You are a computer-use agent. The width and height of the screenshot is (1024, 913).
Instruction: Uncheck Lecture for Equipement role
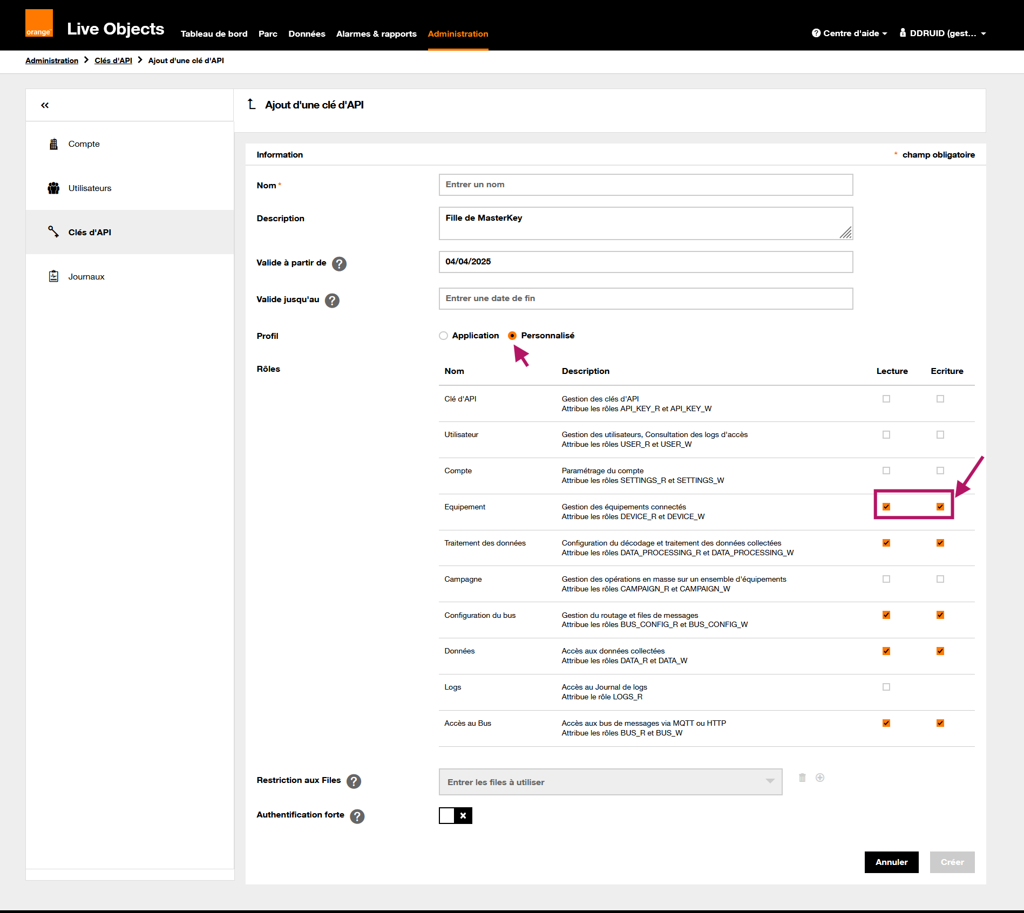click(886, 507)
